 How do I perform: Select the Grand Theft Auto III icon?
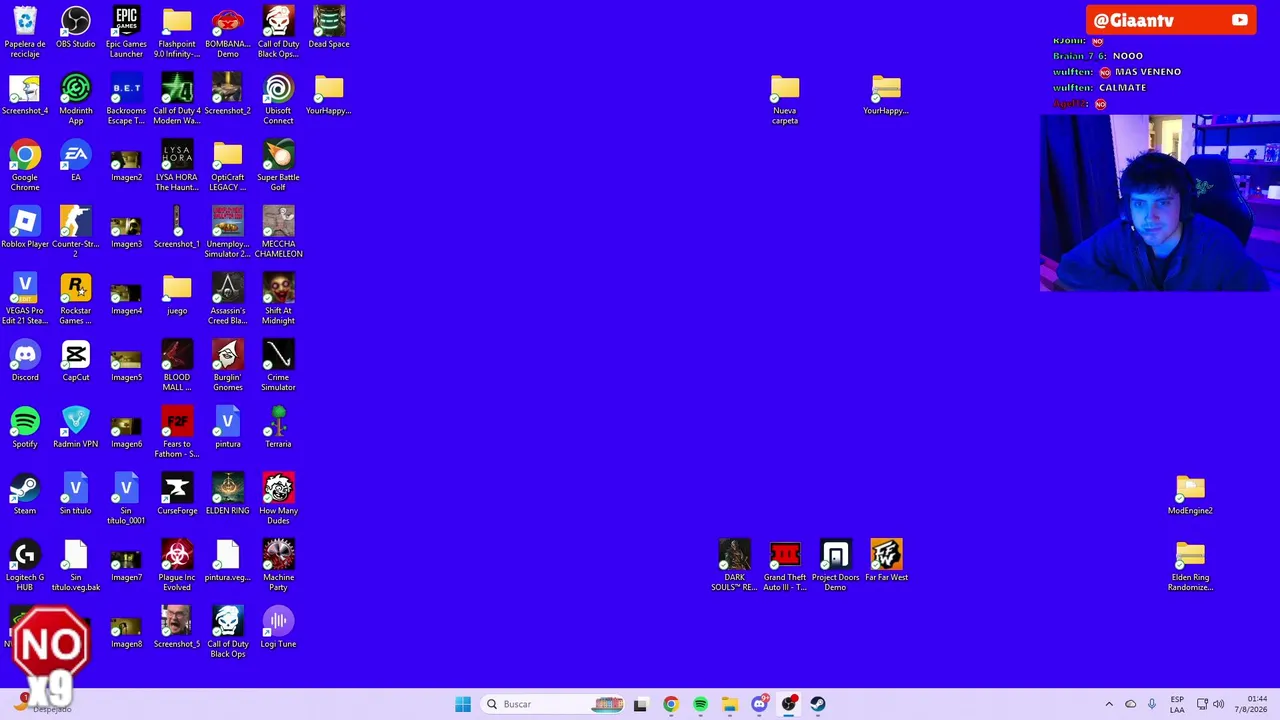tap(785, 566)
